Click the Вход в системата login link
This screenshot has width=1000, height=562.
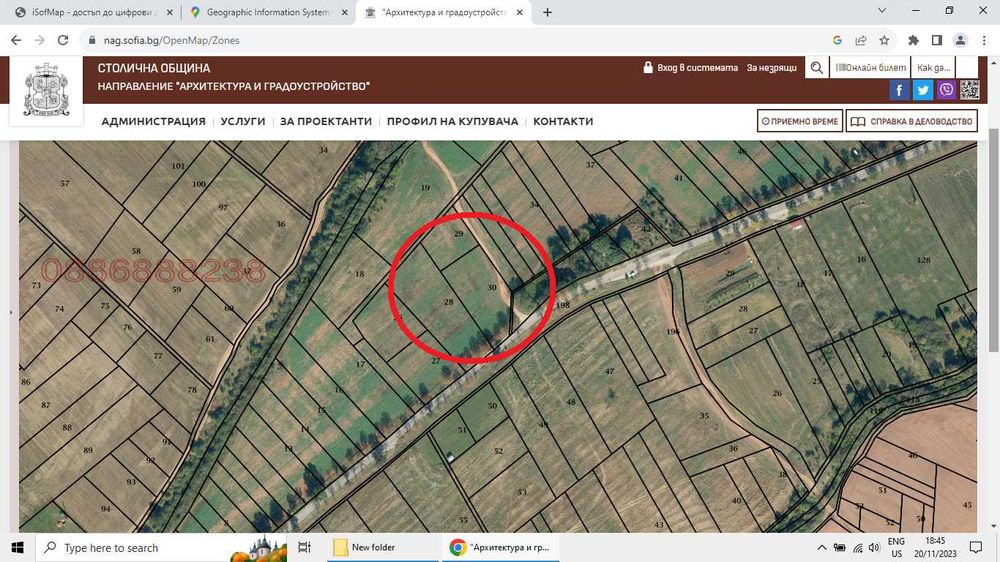(691, 68)
